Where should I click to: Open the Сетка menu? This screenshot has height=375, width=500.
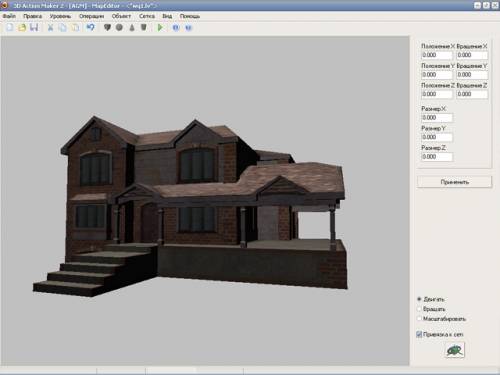point(147,16)
